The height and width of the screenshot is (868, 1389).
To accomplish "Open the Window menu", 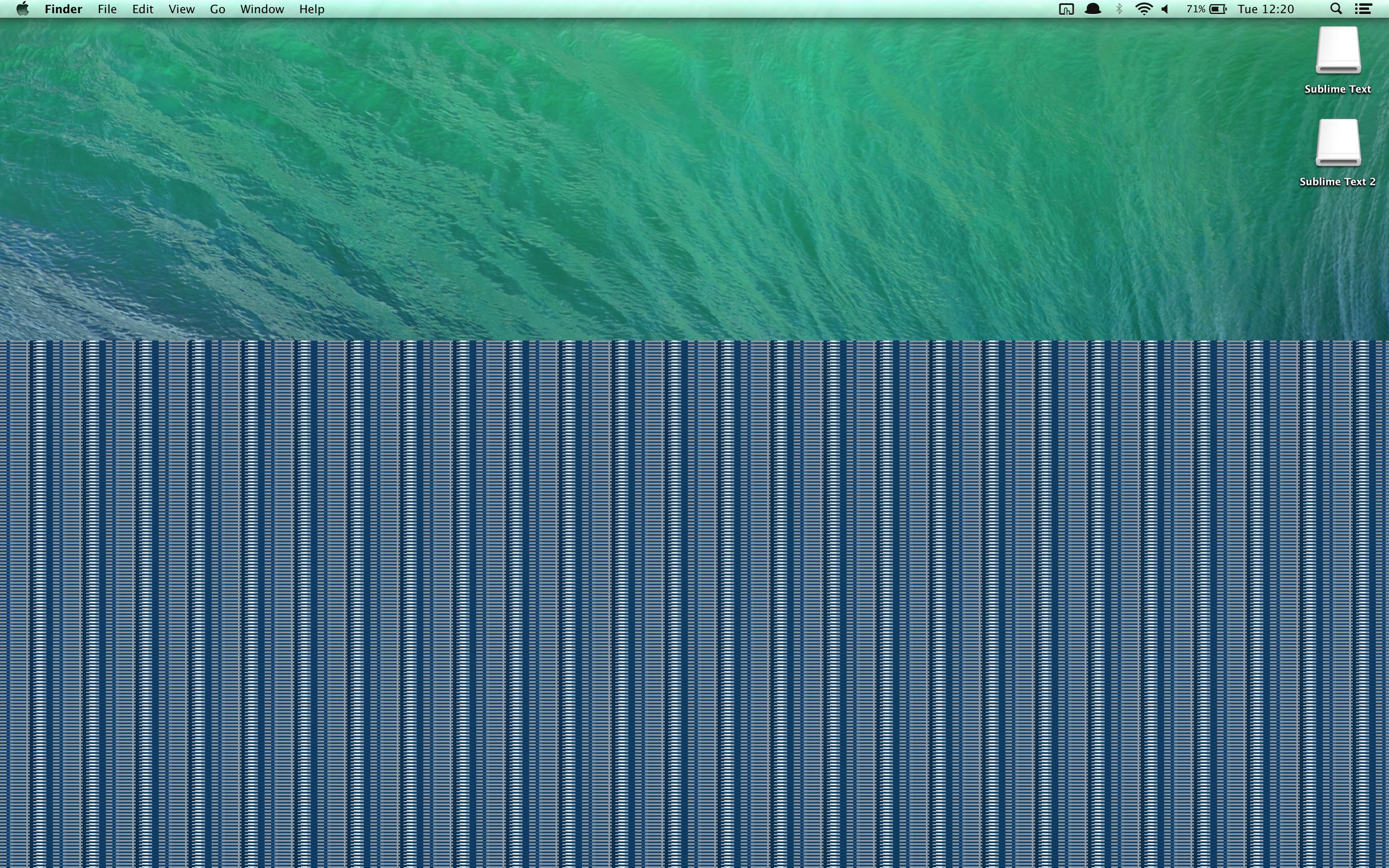I will 262,9.
